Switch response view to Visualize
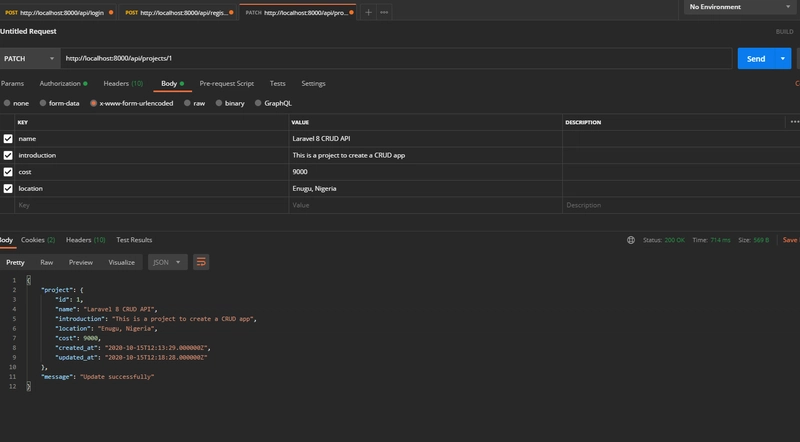This screenshot has width=800, height=442. coord(121,262)
